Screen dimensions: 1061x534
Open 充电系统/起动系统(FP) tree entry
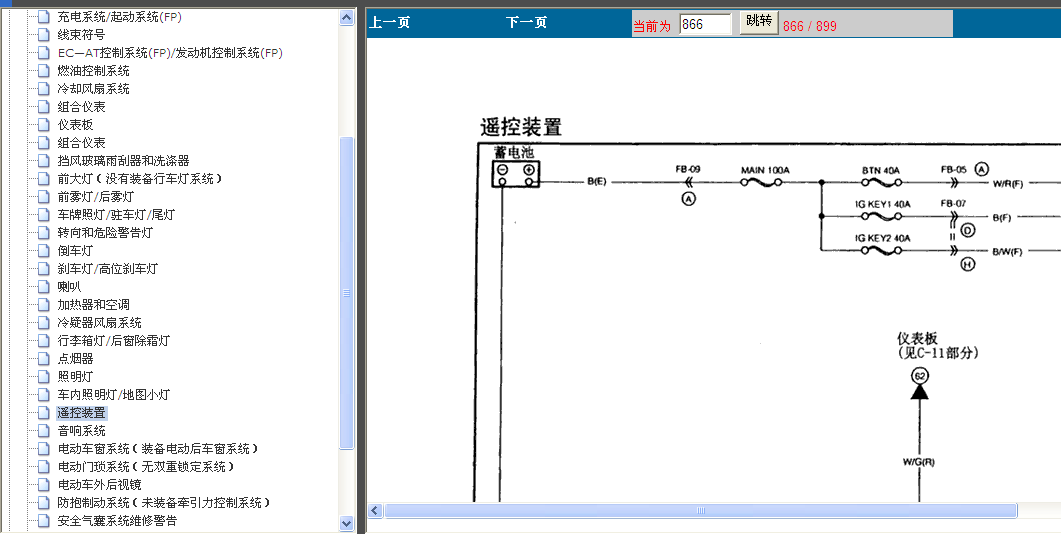point(120,17)
